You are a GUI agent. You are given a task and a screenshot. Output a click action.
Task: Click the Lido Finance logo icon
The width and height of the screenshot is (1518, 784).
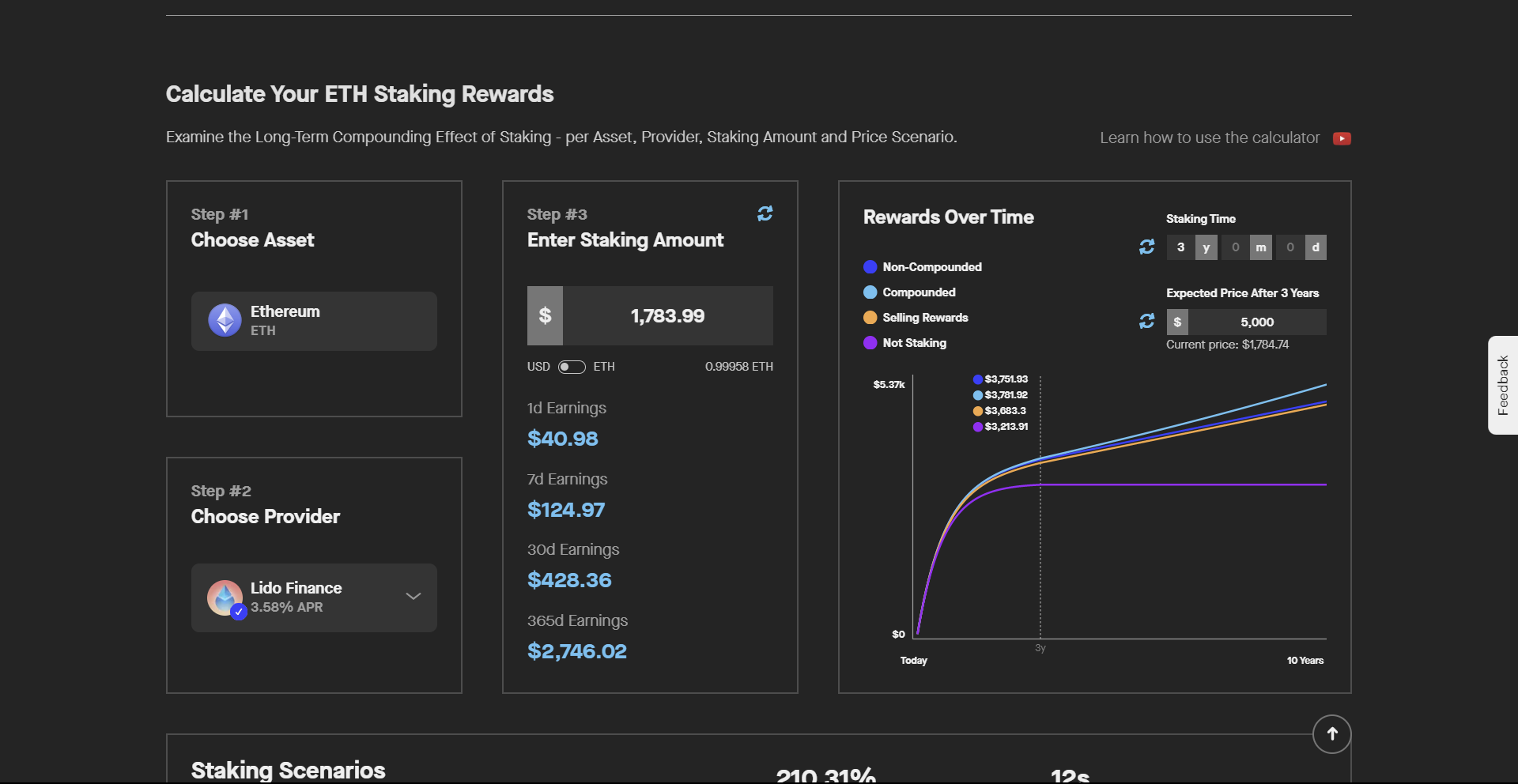coord(225,597)
